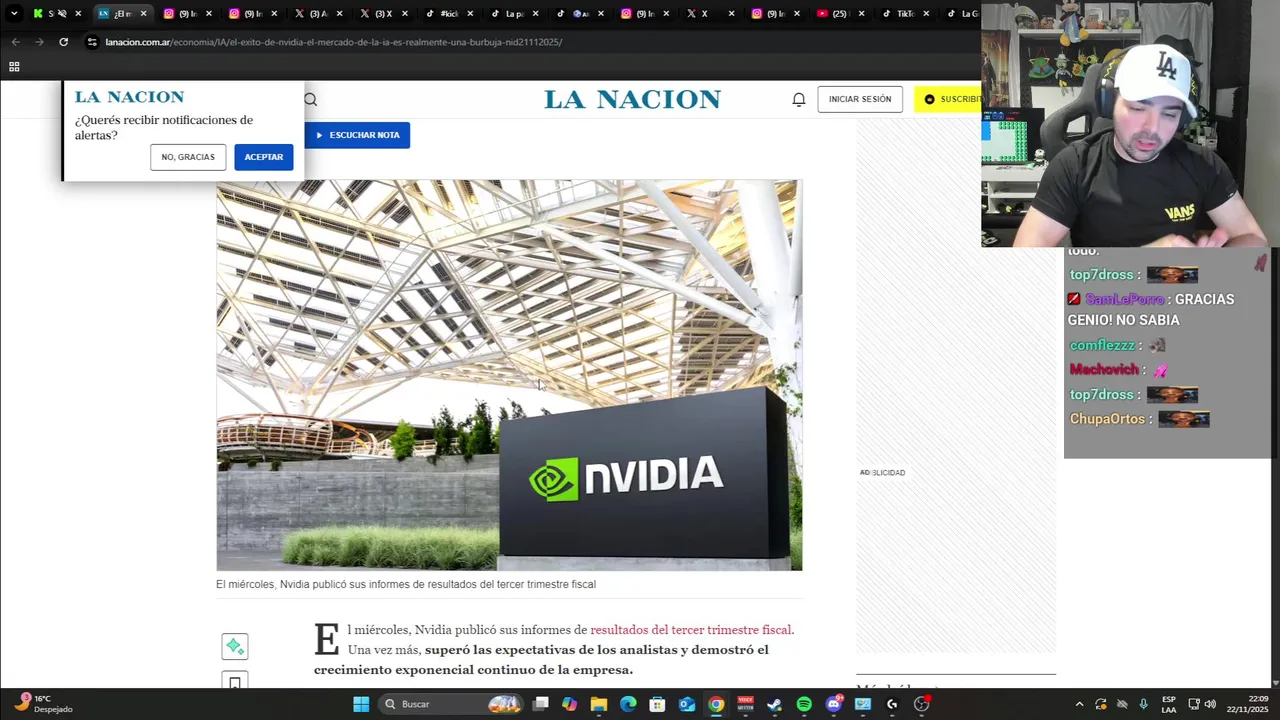Open 'resultados del tercer trimestre fiscal' link

[x=691, y=630]
